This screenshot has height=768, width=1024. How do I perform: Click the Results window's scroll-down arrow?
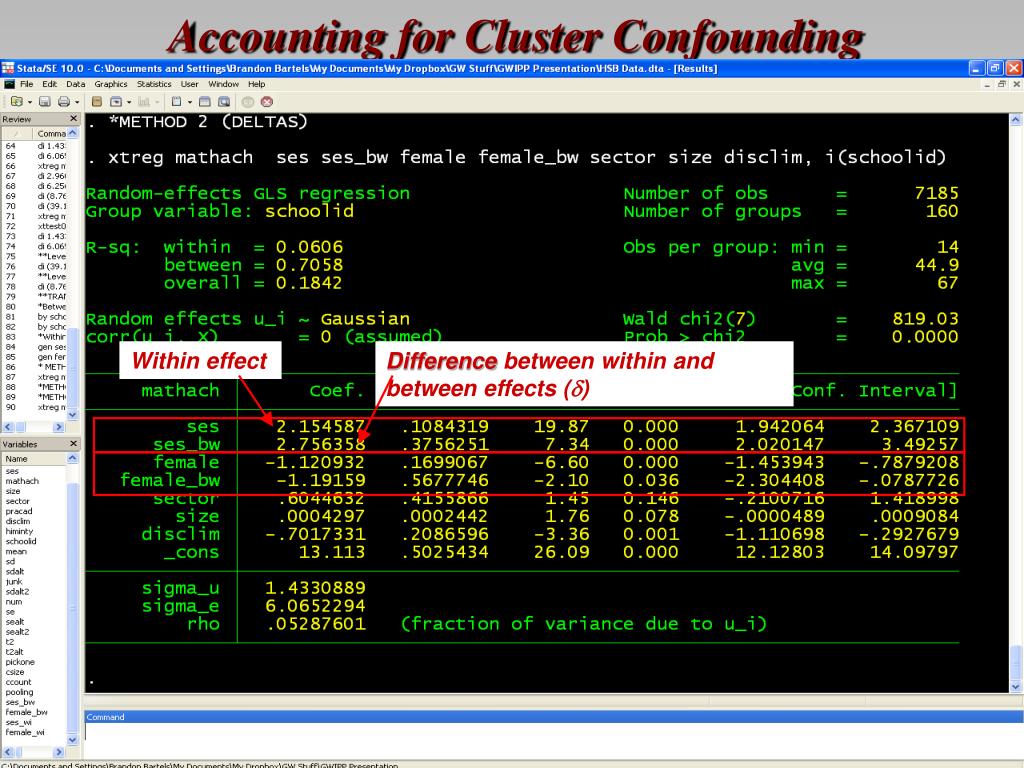[x=1016, y=687]
